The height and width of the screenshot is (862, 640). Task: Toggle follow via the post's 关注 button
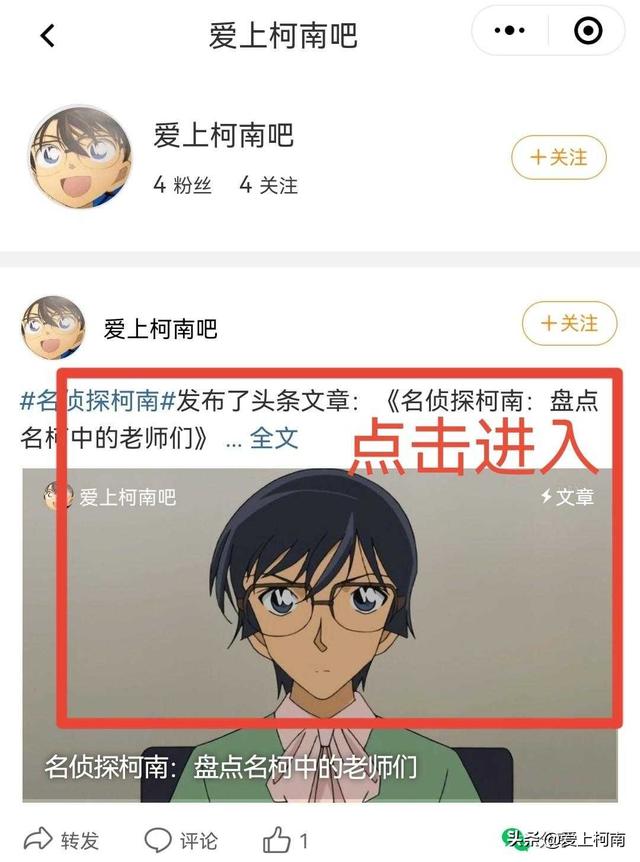[569, 323]
